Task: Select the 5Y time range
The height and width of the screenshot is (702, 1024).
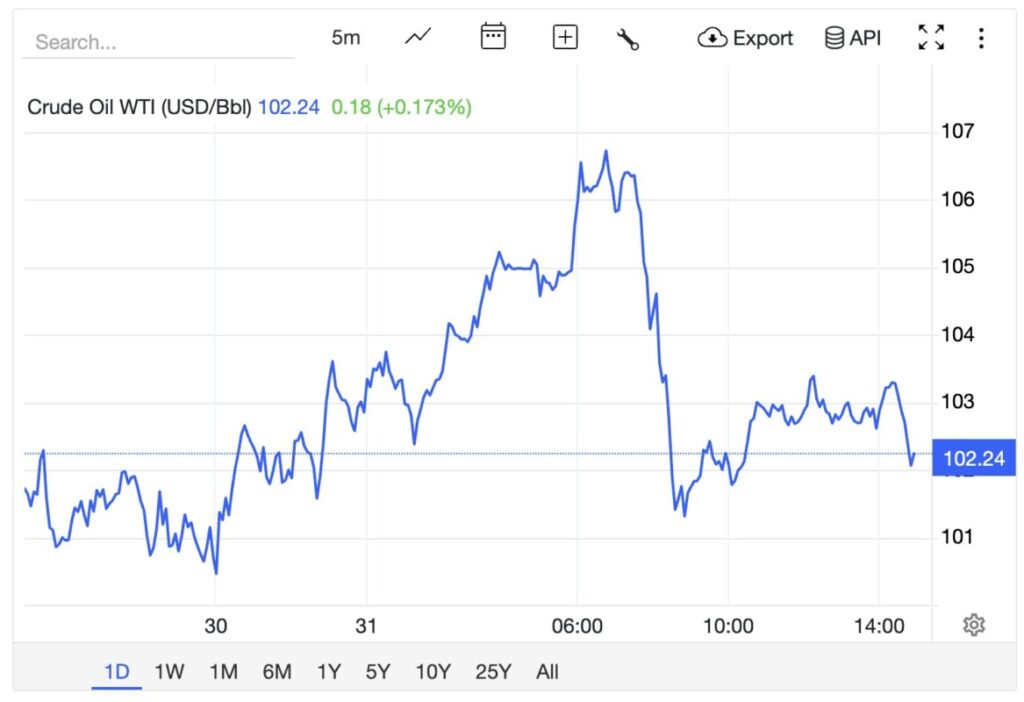Action: [x=377, y=672]
